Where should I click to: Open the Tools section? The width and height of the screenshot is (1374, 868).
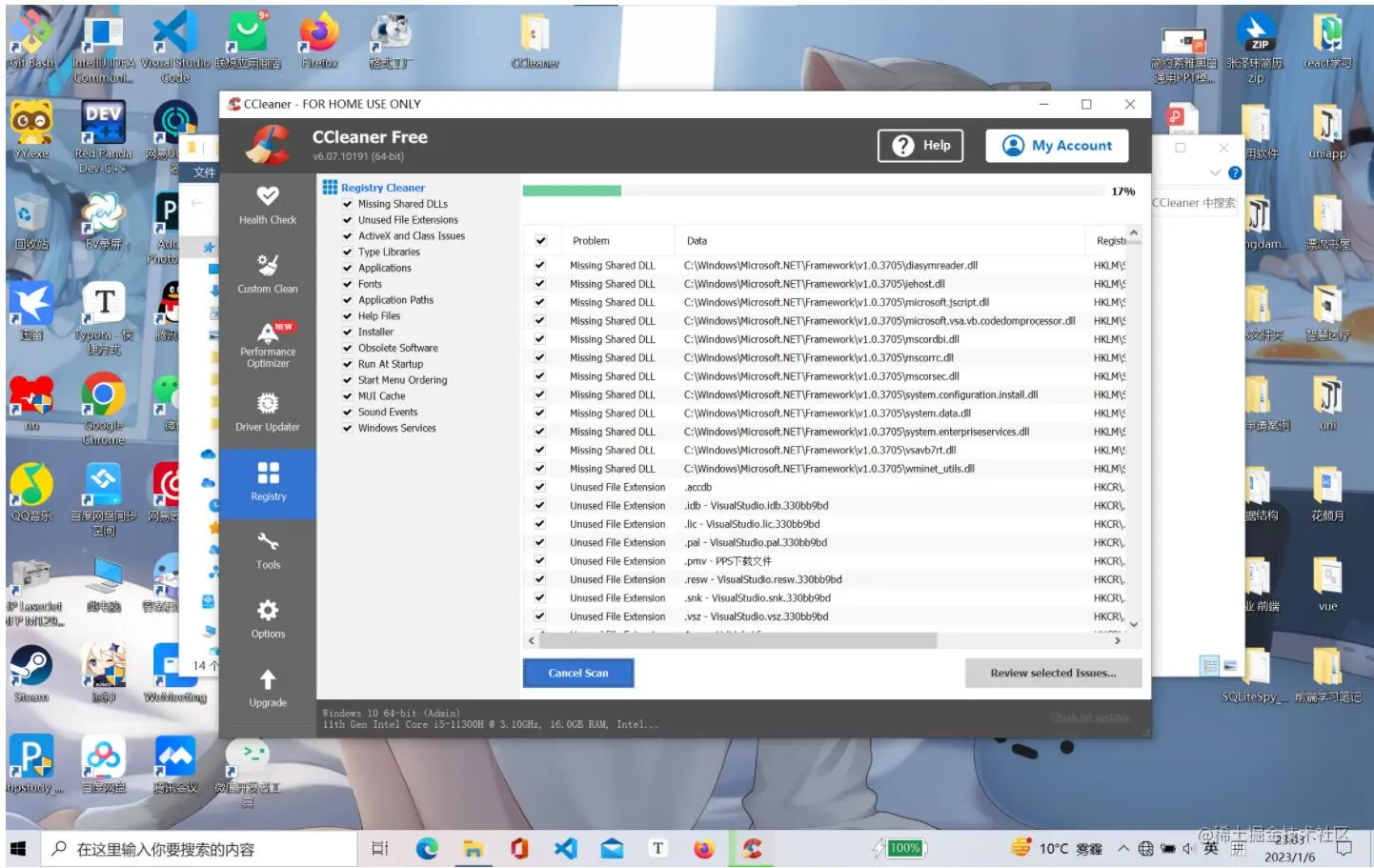268,551
